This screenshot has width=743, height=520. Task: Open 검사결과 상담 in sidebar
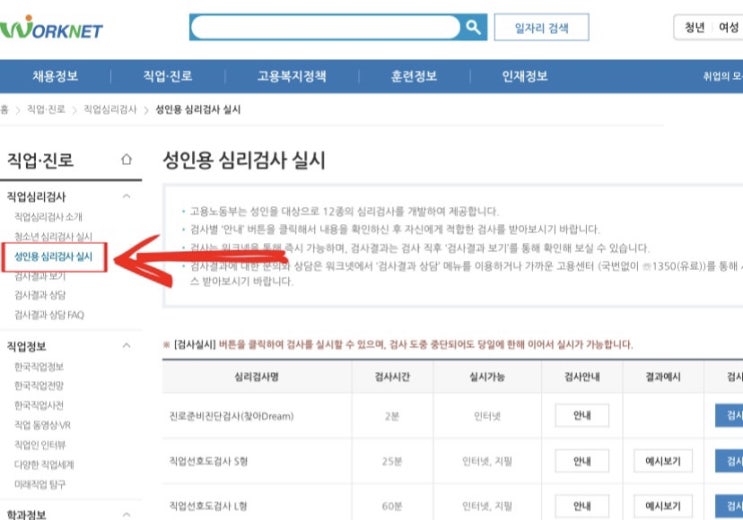[x=40, y=295]
